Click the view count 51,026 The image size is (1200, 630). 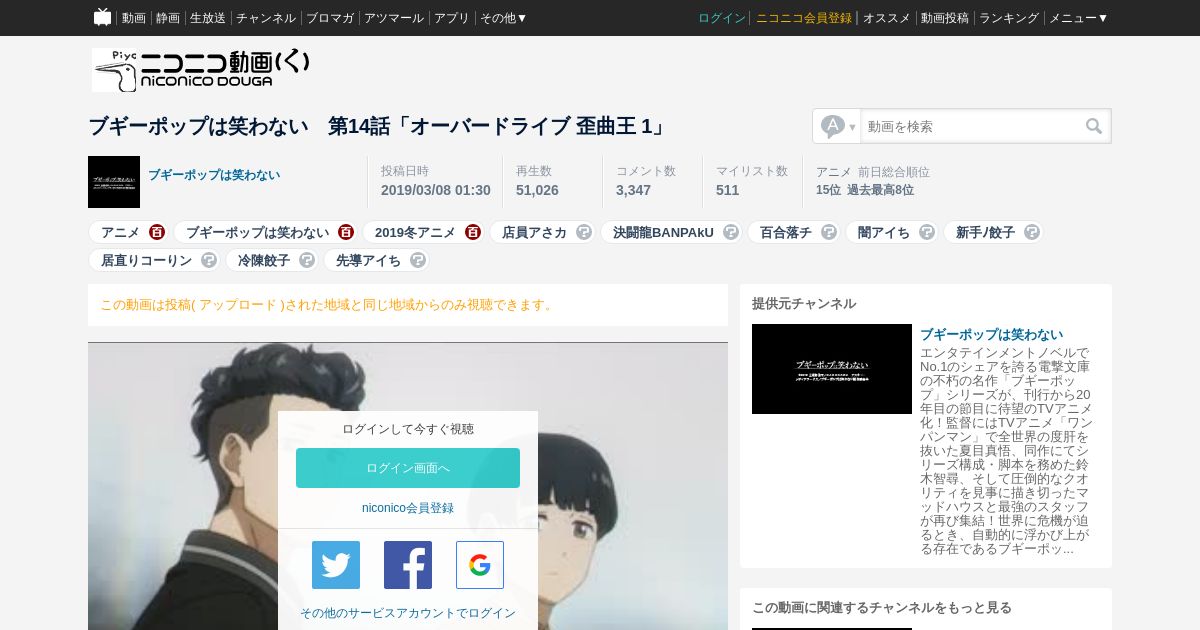pos(537,190)
